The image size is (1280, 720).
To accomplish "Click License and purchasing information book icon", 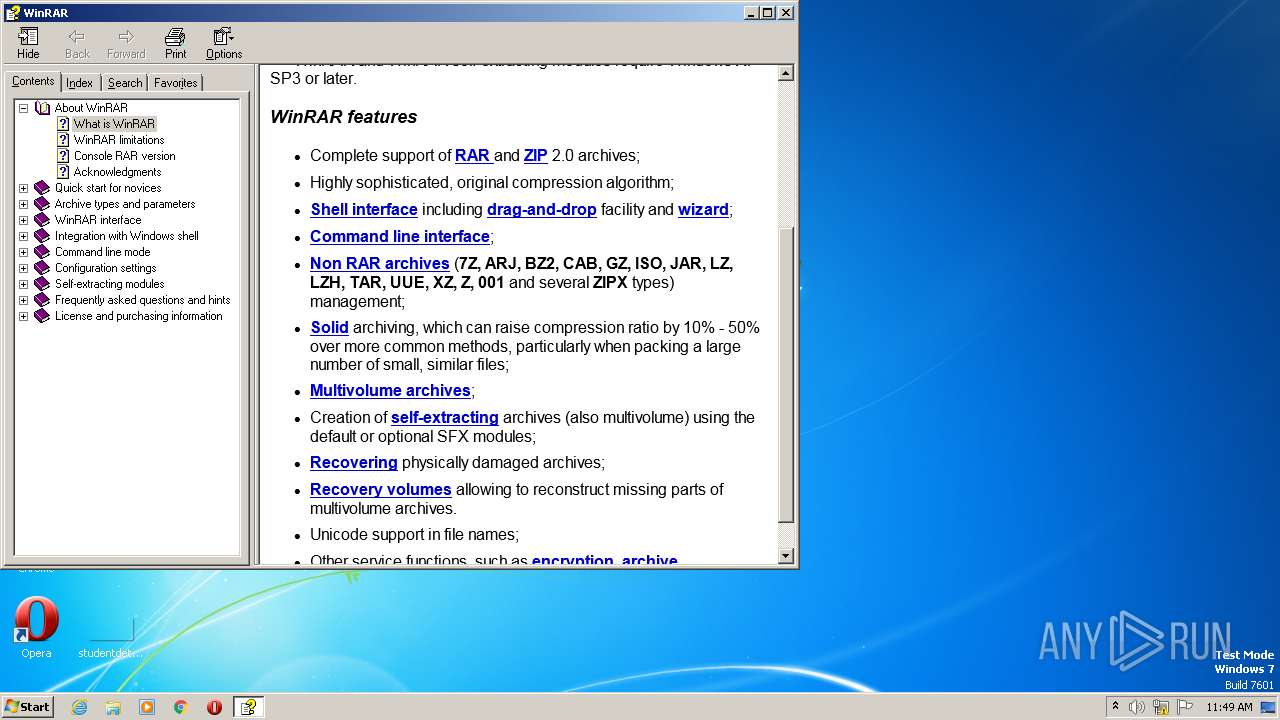I will point(42,316).
